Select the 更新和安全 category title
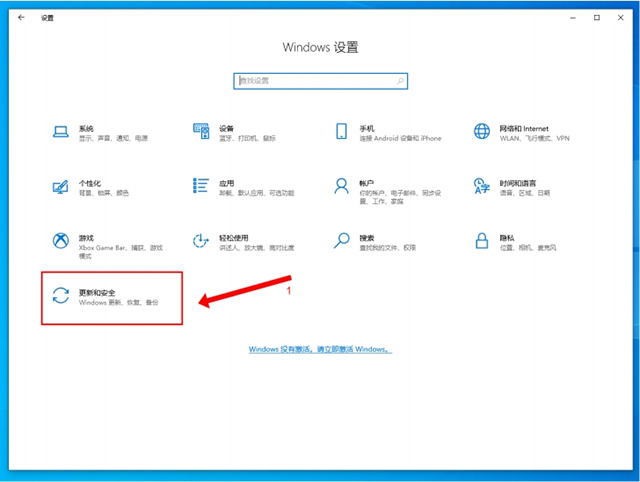640x482 pixels. pyautogui.click(x=97, y=293)
